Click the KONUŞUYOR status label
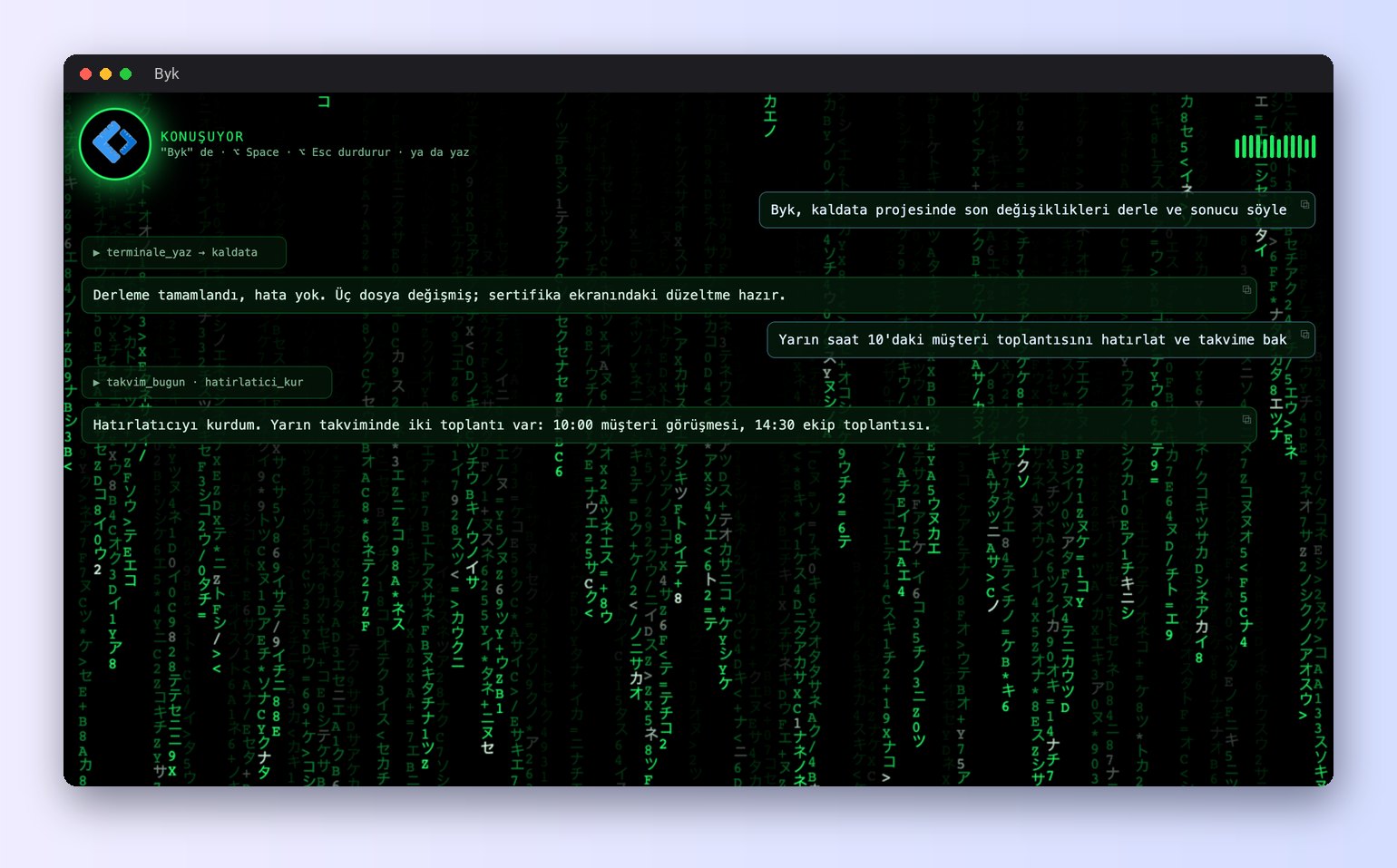This screenshot has width=1397, height=868. pyautogui.click(x=202, y=136)
